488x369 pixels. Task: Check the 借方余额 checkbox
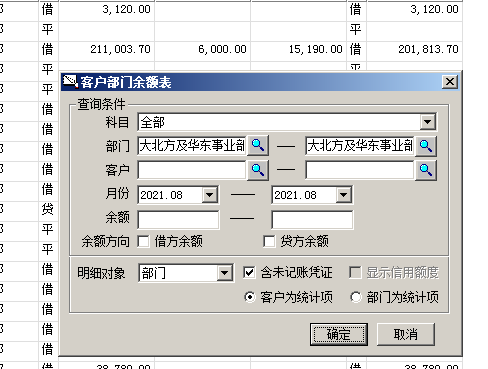coord(144,241)
